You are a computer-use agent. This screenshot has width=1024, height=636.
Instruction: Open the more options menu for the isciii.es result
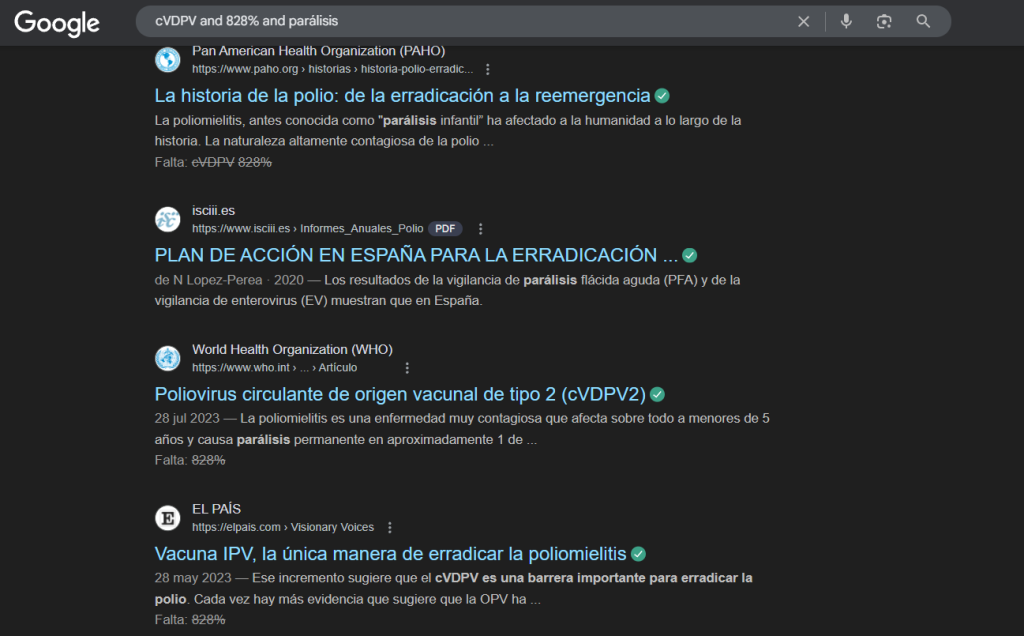pyautogui.click(x=480, y=229)
